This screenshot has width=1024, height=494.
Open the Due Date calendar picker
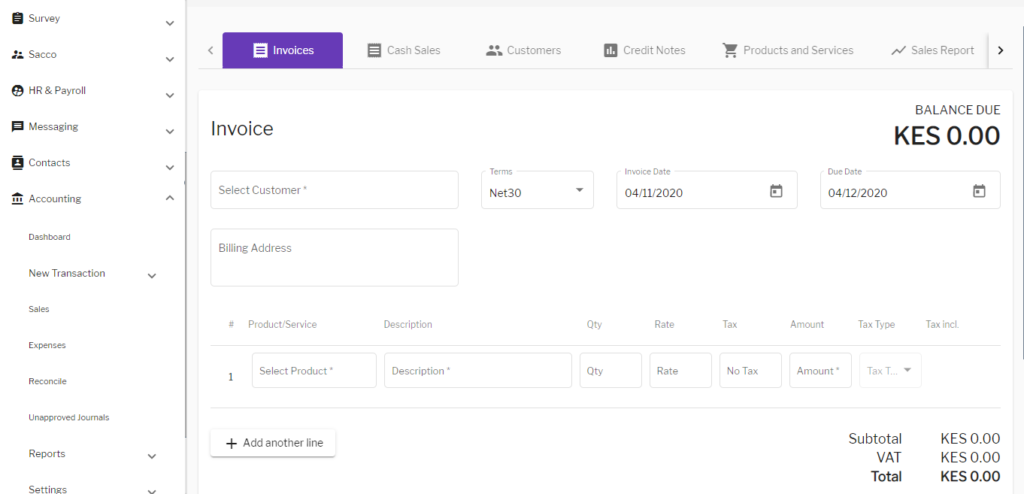(x=979, y=191)
